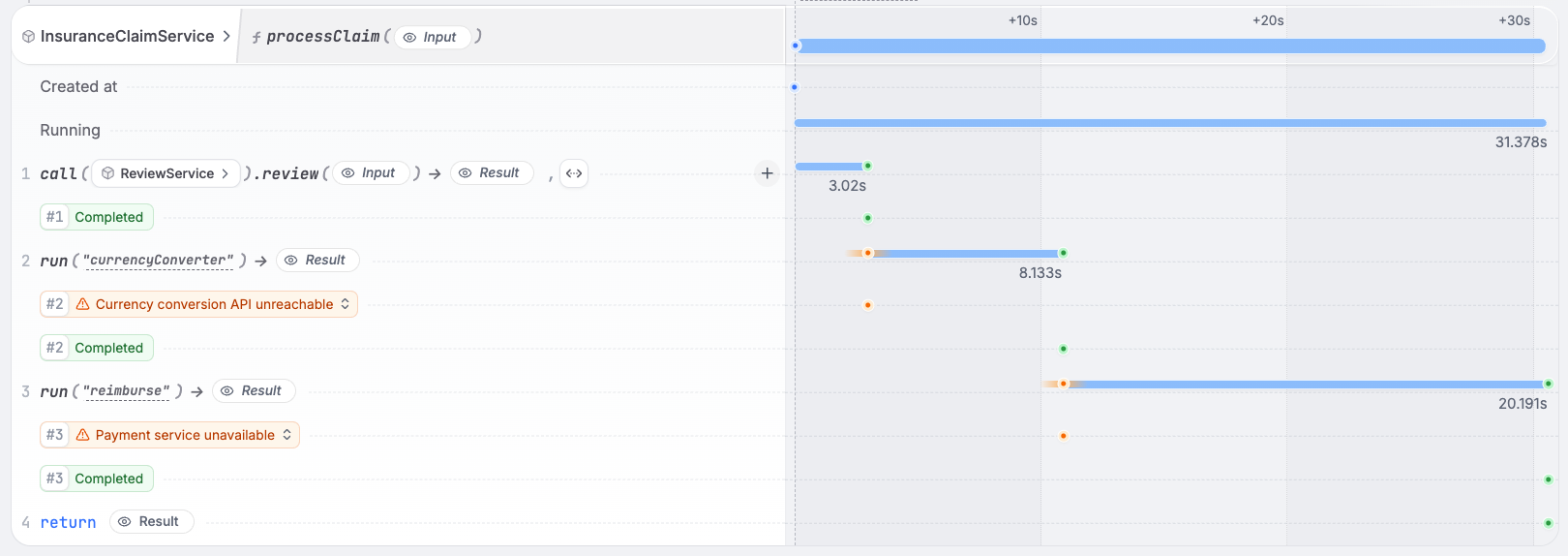This screenshot has width=1568, height=556.
Task: Click the 20.191s reimburse timeline bar
Action: coord(1307,385)
